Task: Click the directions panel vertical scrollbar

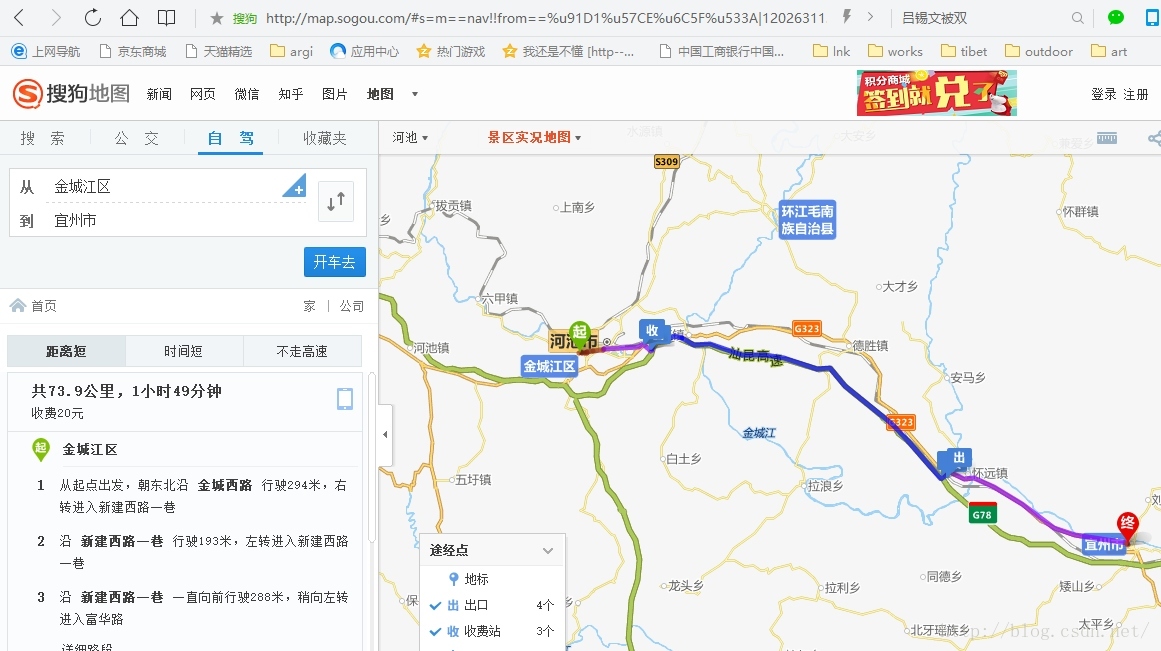Action: pos(372,459)
